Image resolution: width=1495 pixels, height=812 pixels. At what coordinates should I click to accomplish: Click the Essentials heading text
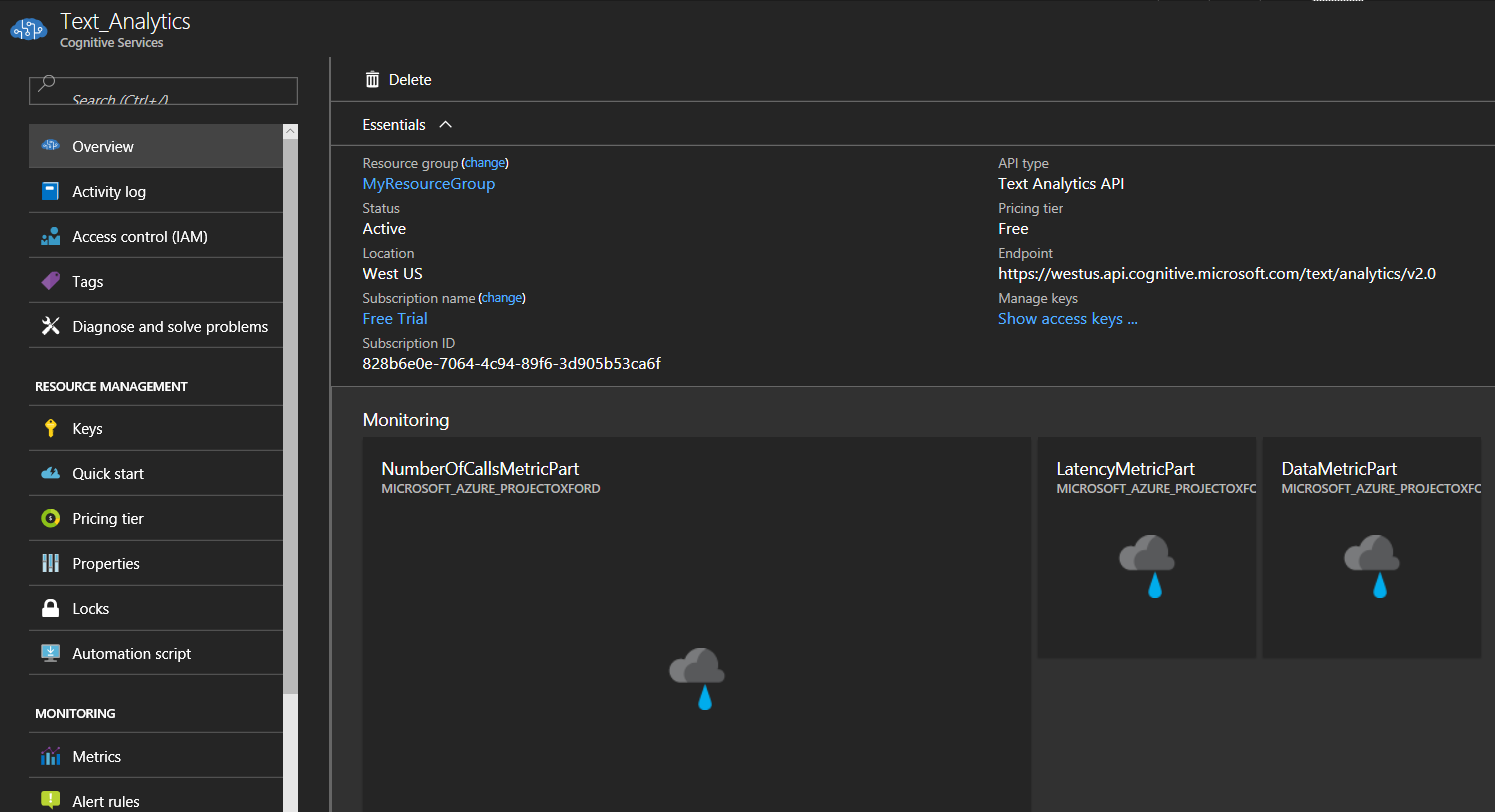394,125
